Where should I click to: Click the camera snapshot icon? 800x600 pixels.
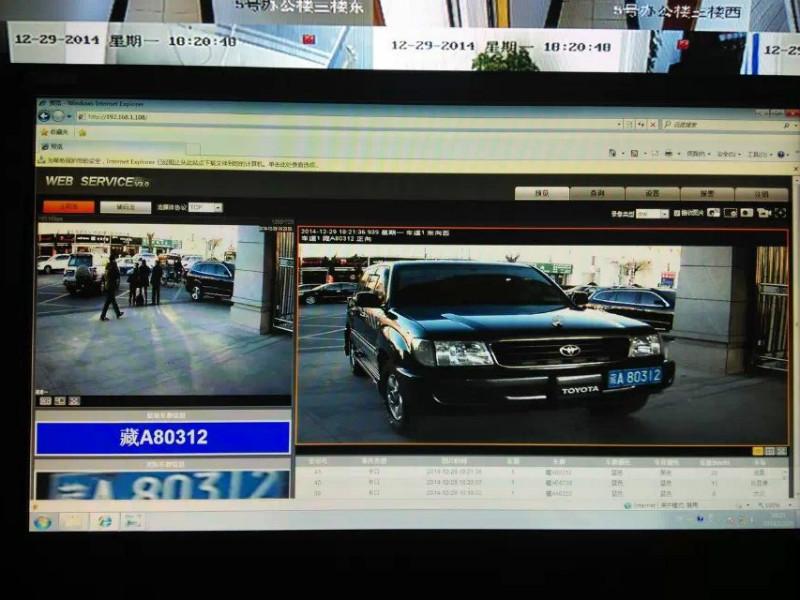click(746, 213)
